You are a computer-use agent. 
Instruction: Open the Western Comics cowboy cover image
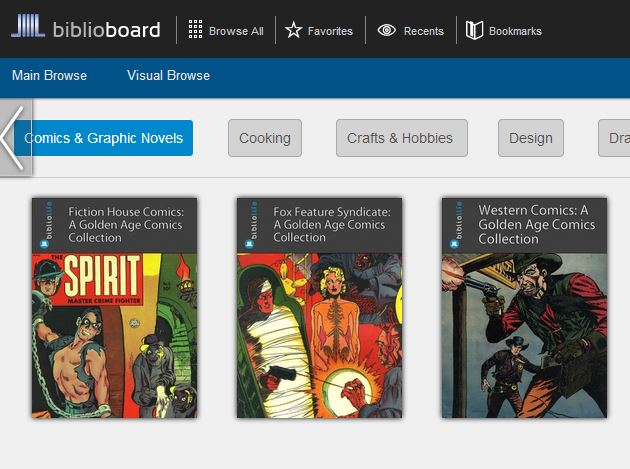pos(524,335)
